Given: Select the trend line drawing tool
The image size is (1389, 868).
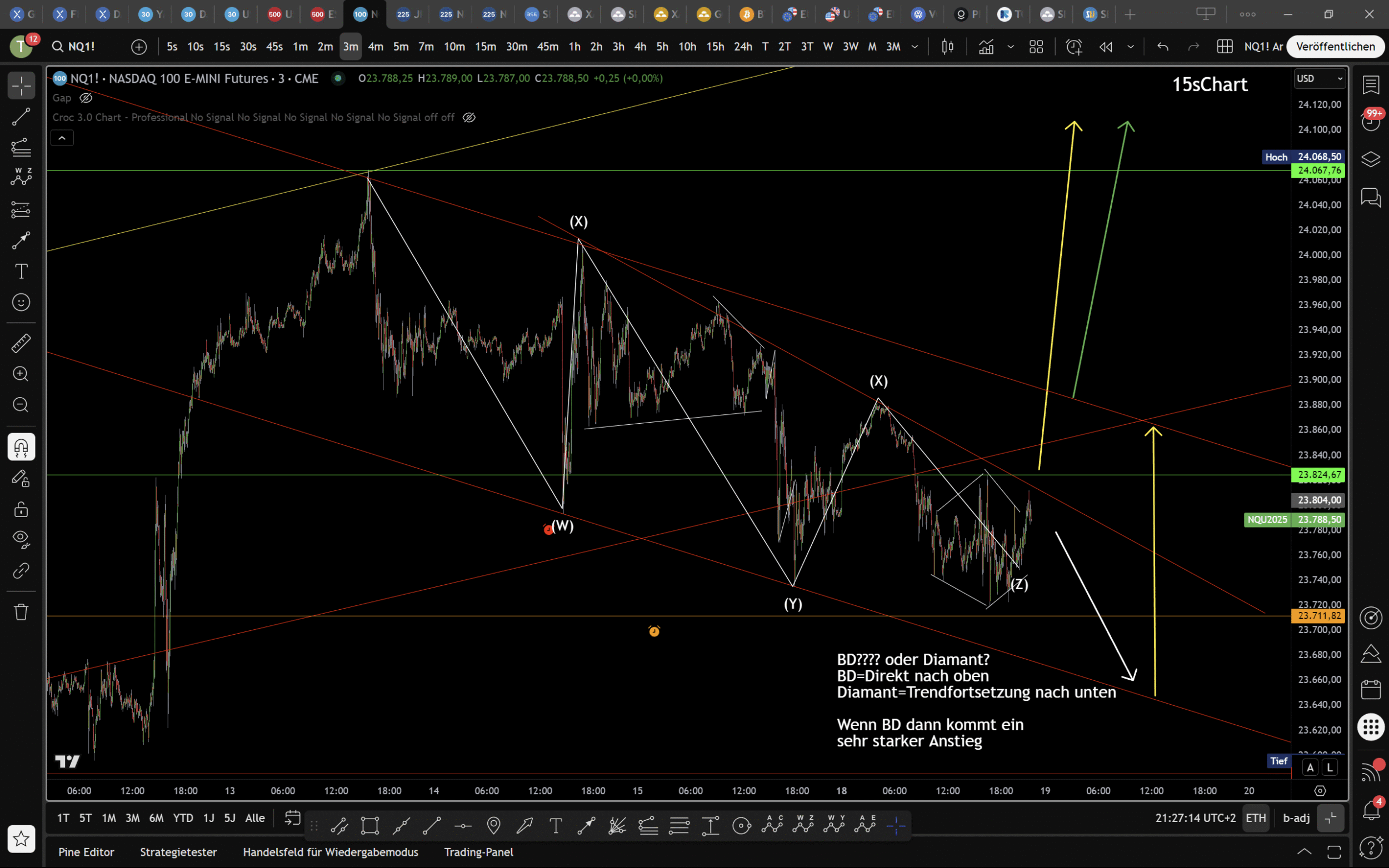Looking at the screenshot, I should 21,117.
